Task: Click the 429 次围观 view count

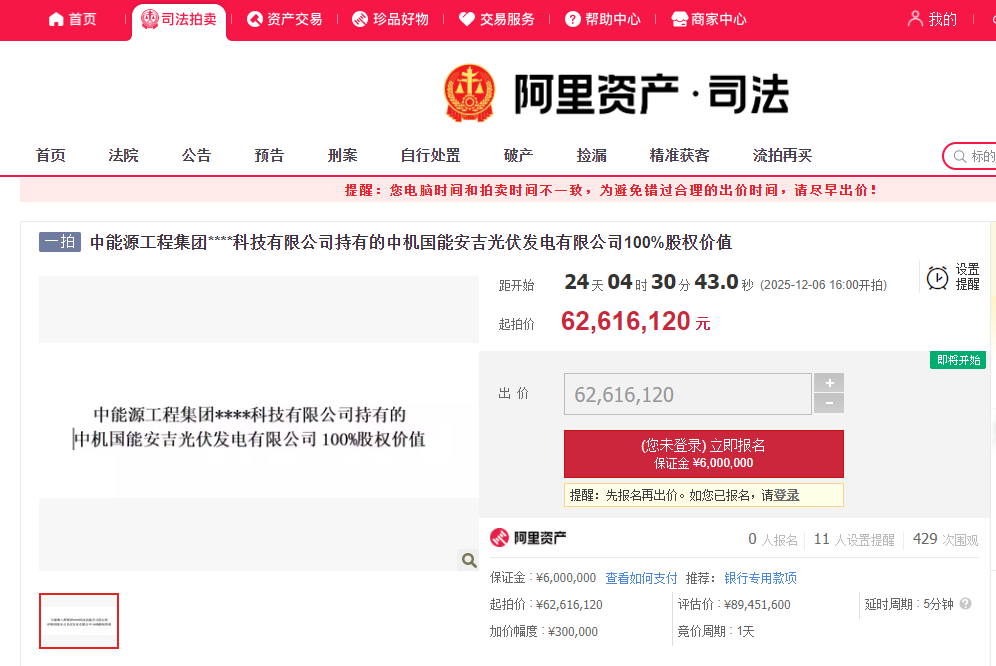Action: click(945, 540)
